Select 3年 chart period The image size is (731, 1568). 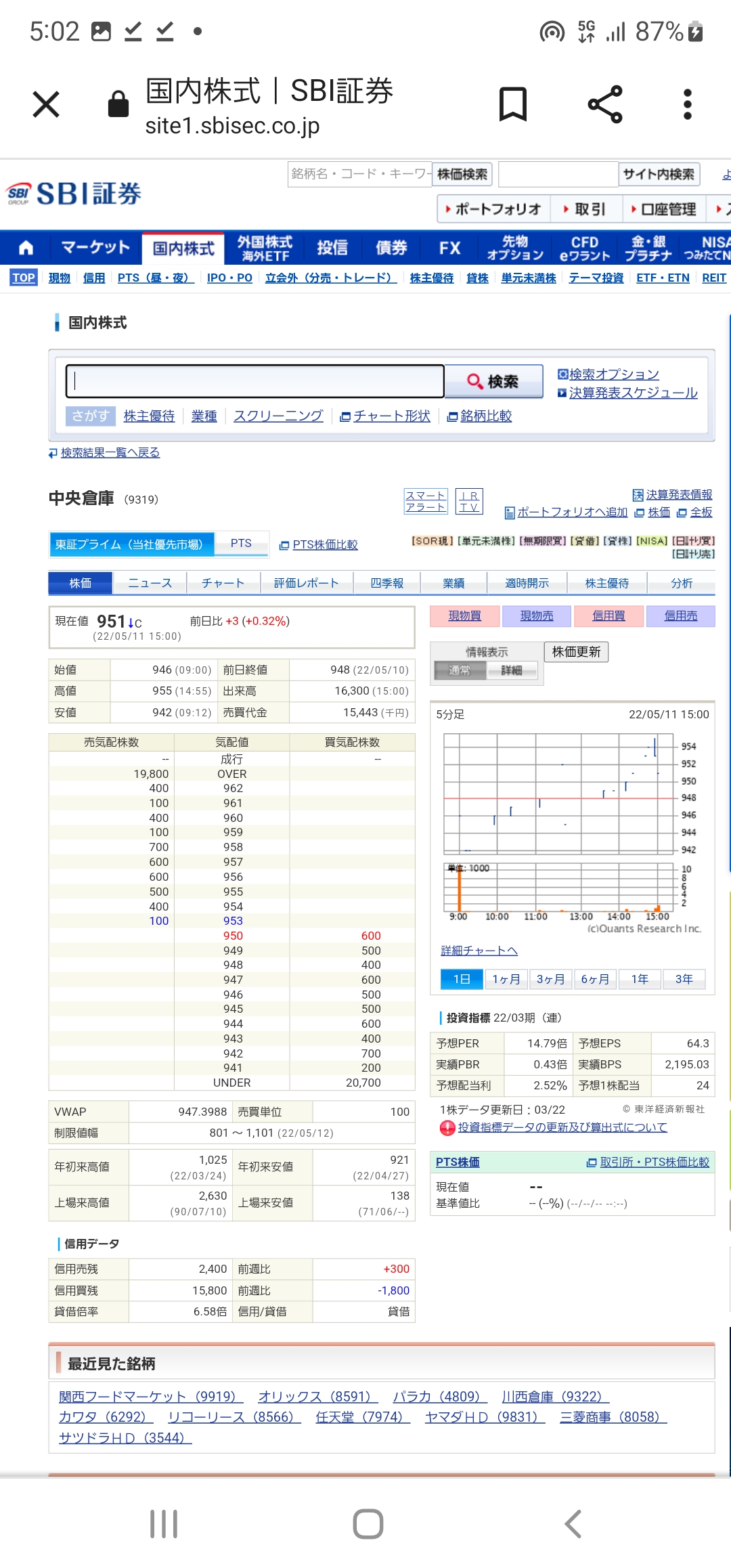pos(684,979)
